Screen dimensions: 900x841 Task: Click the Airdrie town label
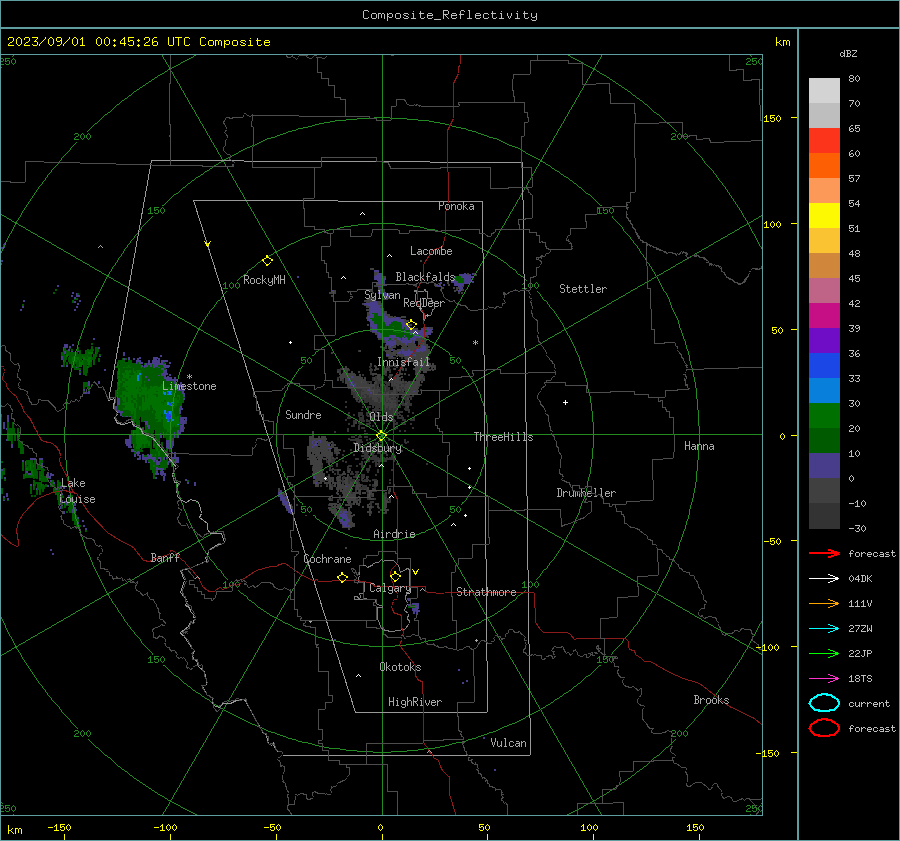point(394,534)
